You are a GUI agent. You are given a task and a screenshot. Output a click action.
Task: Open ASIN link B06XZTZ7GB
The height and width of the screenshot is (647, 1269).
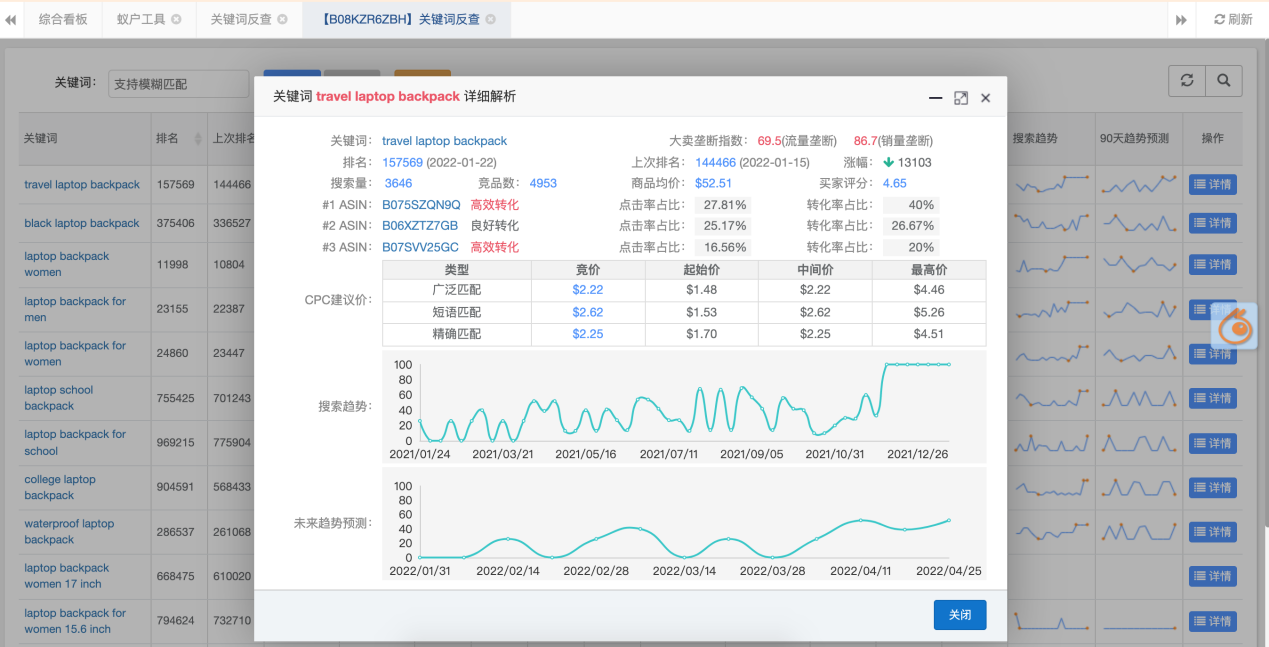pos(420,226)
